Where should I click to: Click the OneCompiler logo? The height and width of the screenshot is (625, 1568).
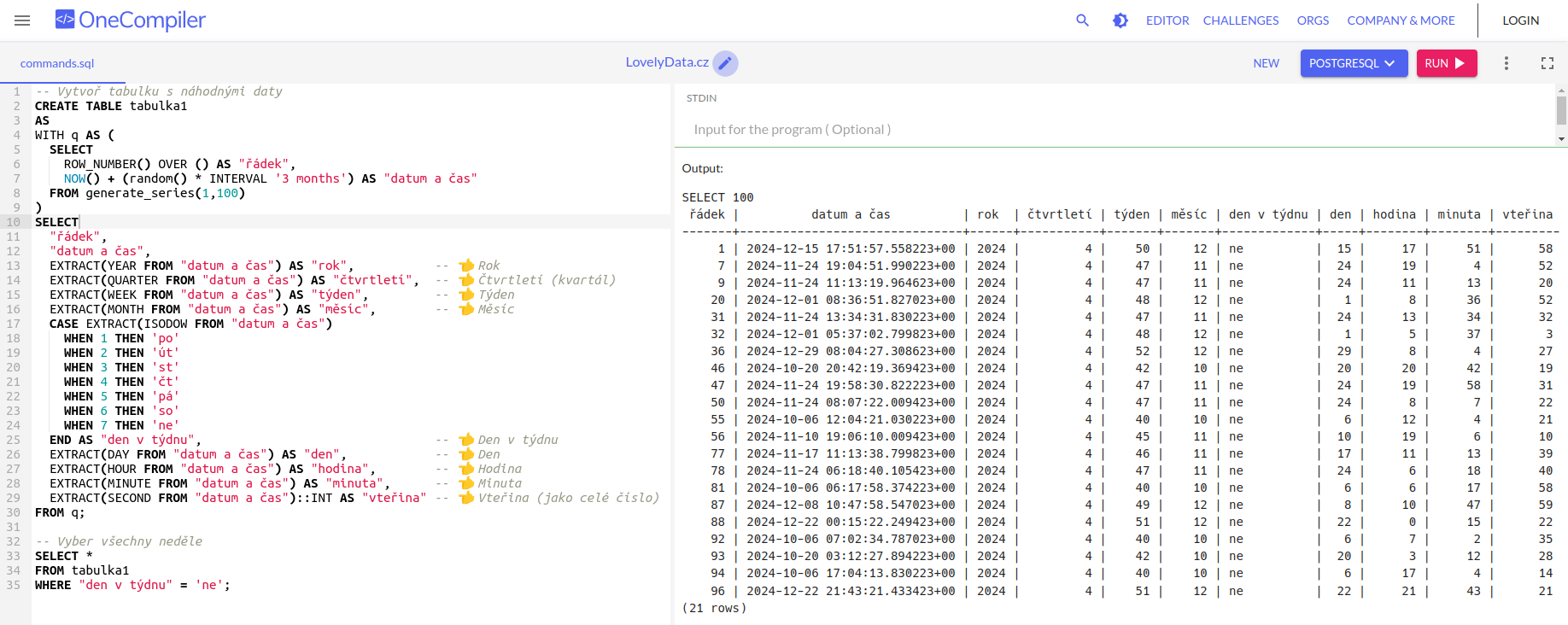(131, 20)
